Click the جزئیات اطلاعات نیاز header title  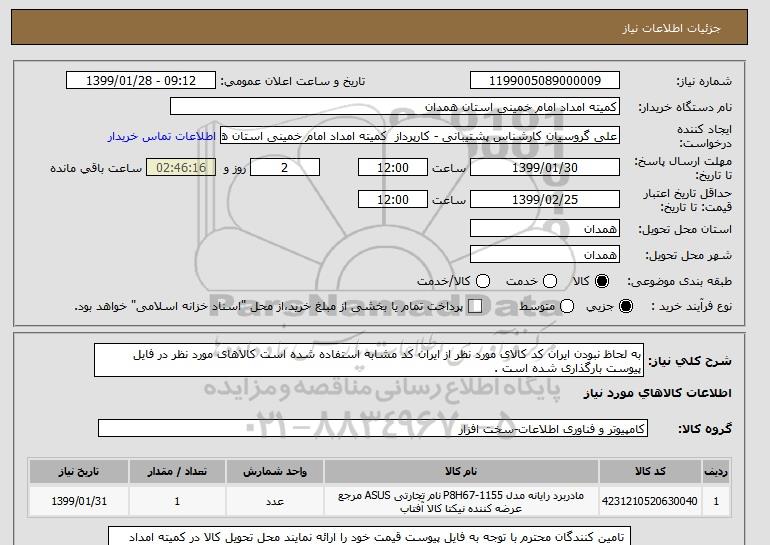[671, 28]
